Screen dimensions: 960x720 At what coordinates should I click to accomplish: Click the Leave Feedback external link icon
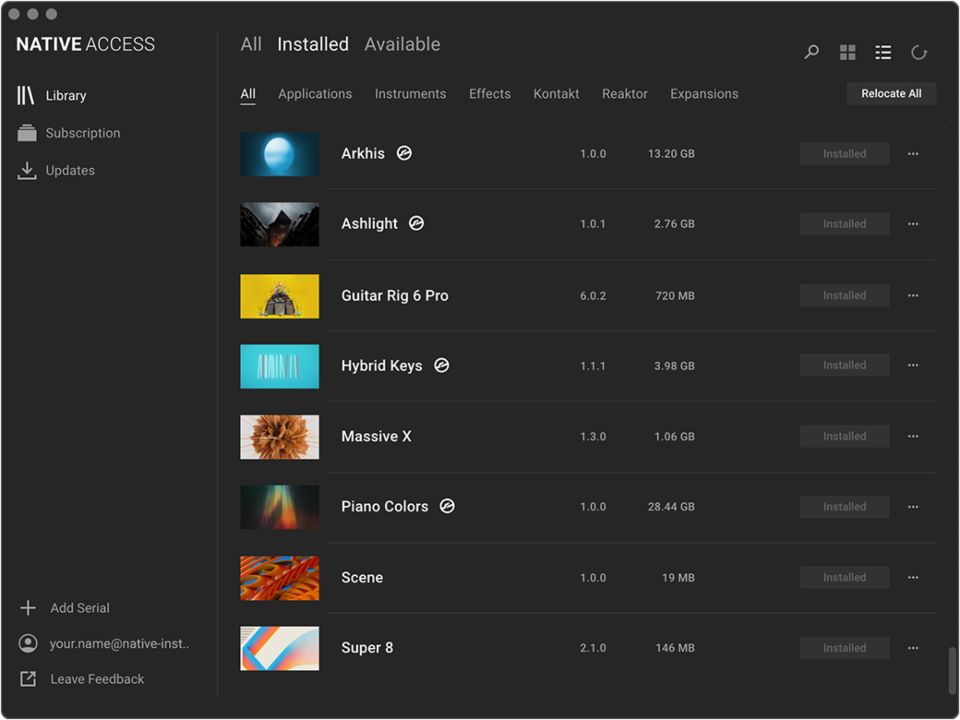(28, 679)
